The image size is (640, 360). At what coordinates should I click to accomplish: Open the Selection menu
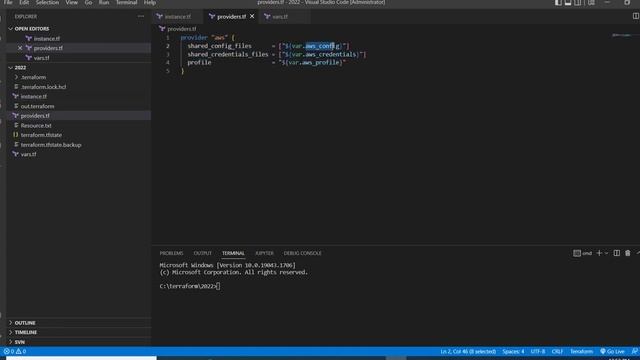(x=47, y=2)
